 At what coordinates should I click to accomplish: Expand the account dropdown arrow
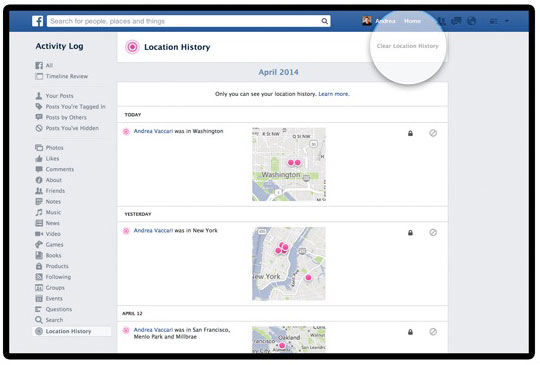click(x=507, y=21)
